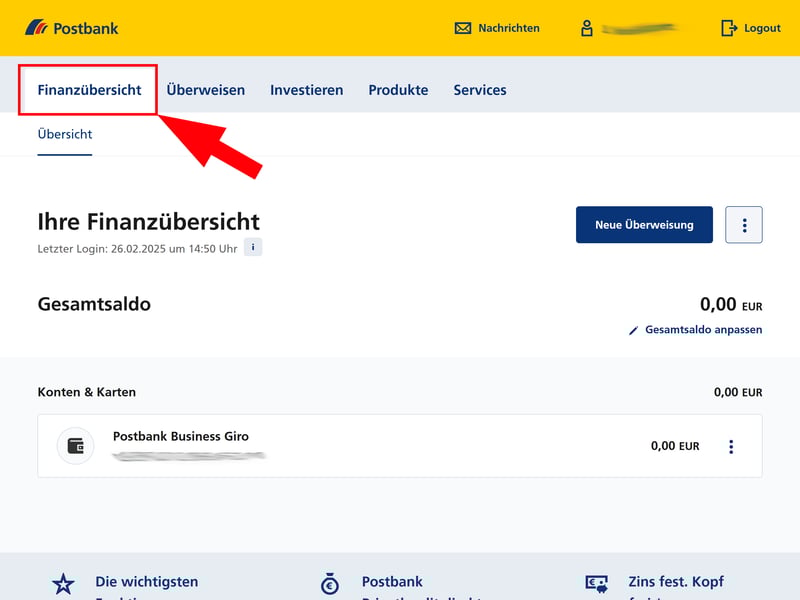This screenshot has height=600, width=800.
Task: Open last login info icon
Action: point(253,247)
